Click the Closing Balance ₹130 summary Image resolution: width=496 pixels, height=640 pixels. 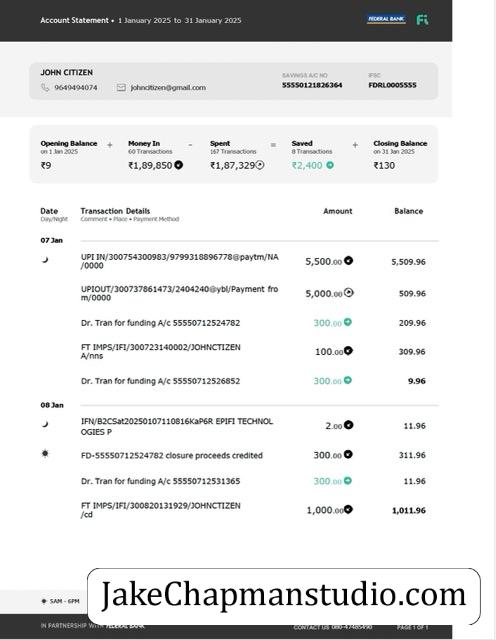coord(400,155)
